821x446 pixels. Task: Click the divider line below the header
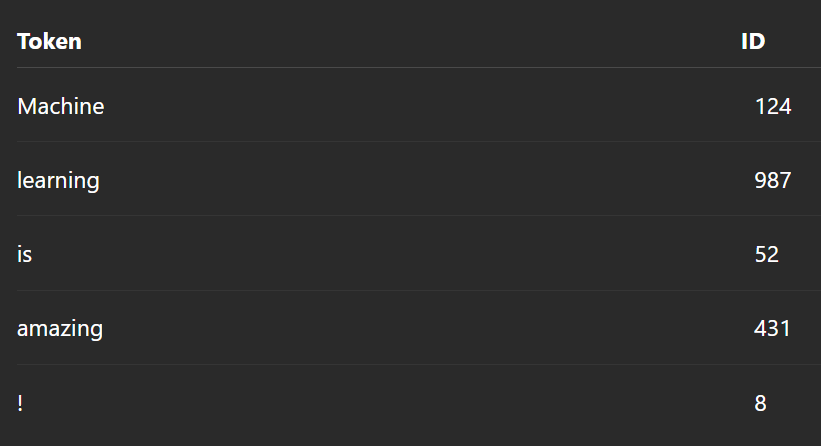point(419,68)
